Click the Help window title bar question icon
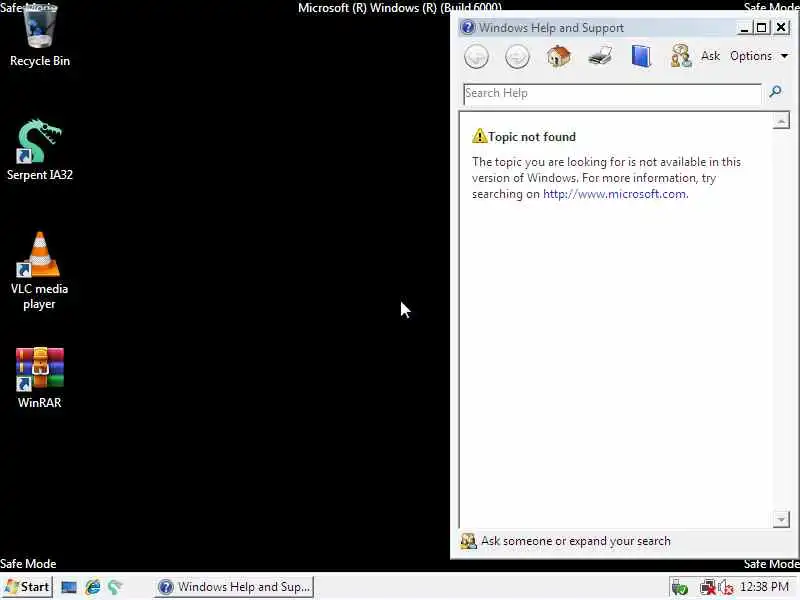The image size is (800, 600). point(467,28)
